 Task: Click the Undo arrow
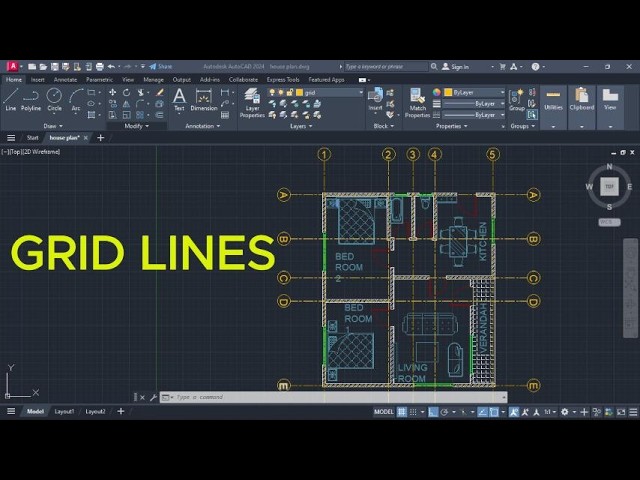click(111, 67)
